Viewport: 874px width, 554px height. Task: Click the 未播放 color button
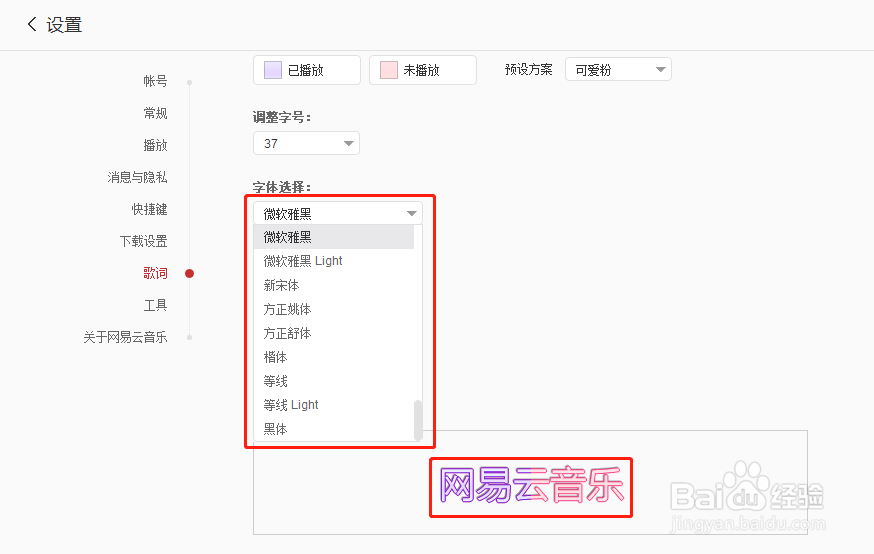coord(423,70)
